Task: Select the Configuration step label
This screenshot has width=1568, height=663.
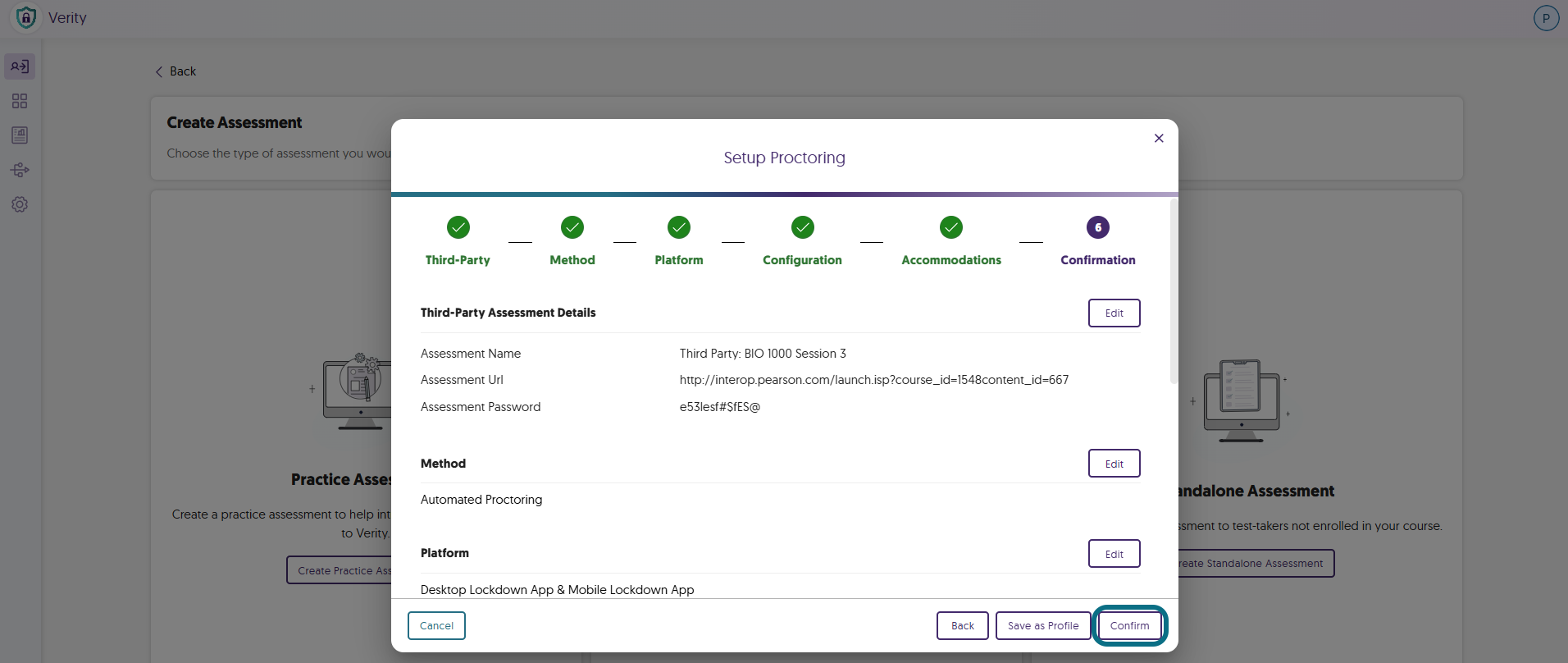Action: [802, 260]
